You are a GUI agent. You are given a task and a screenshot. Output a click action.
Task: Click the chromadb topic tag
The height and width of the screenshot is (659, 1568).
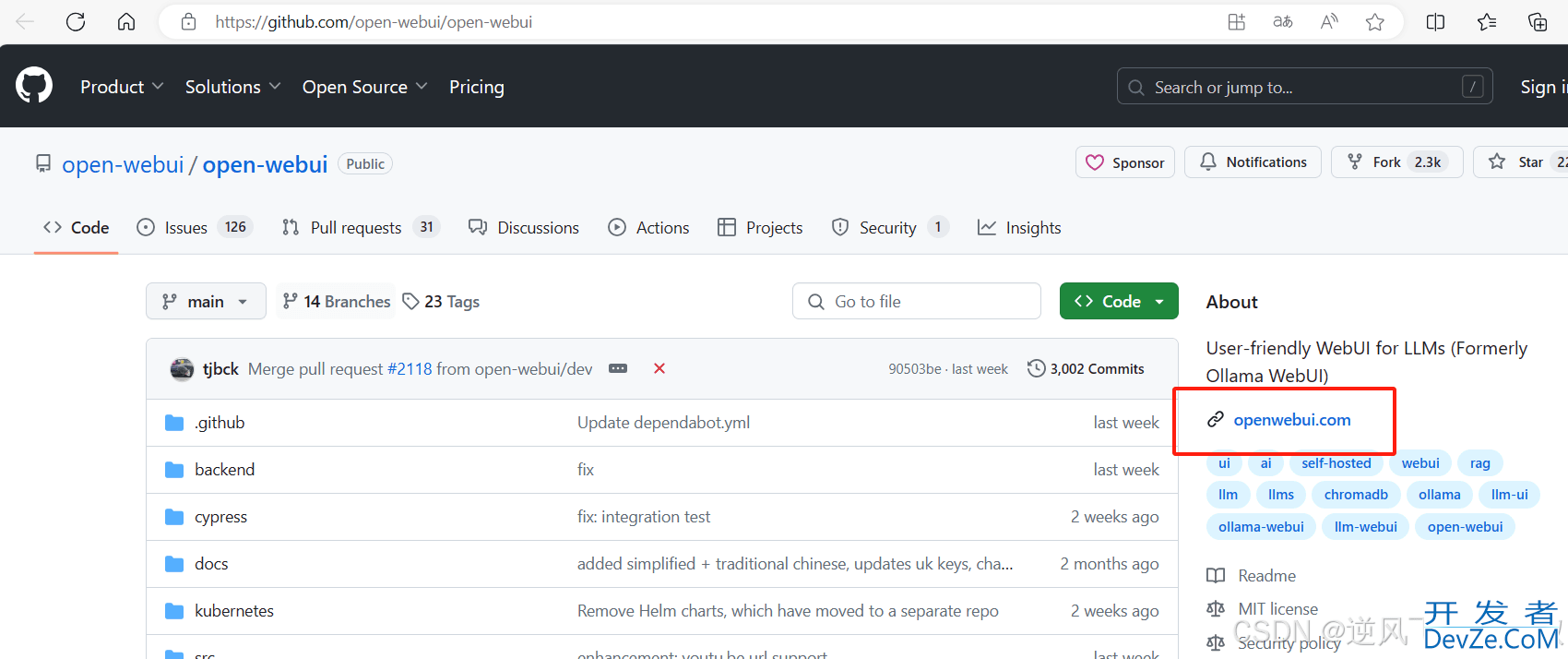1356,495
